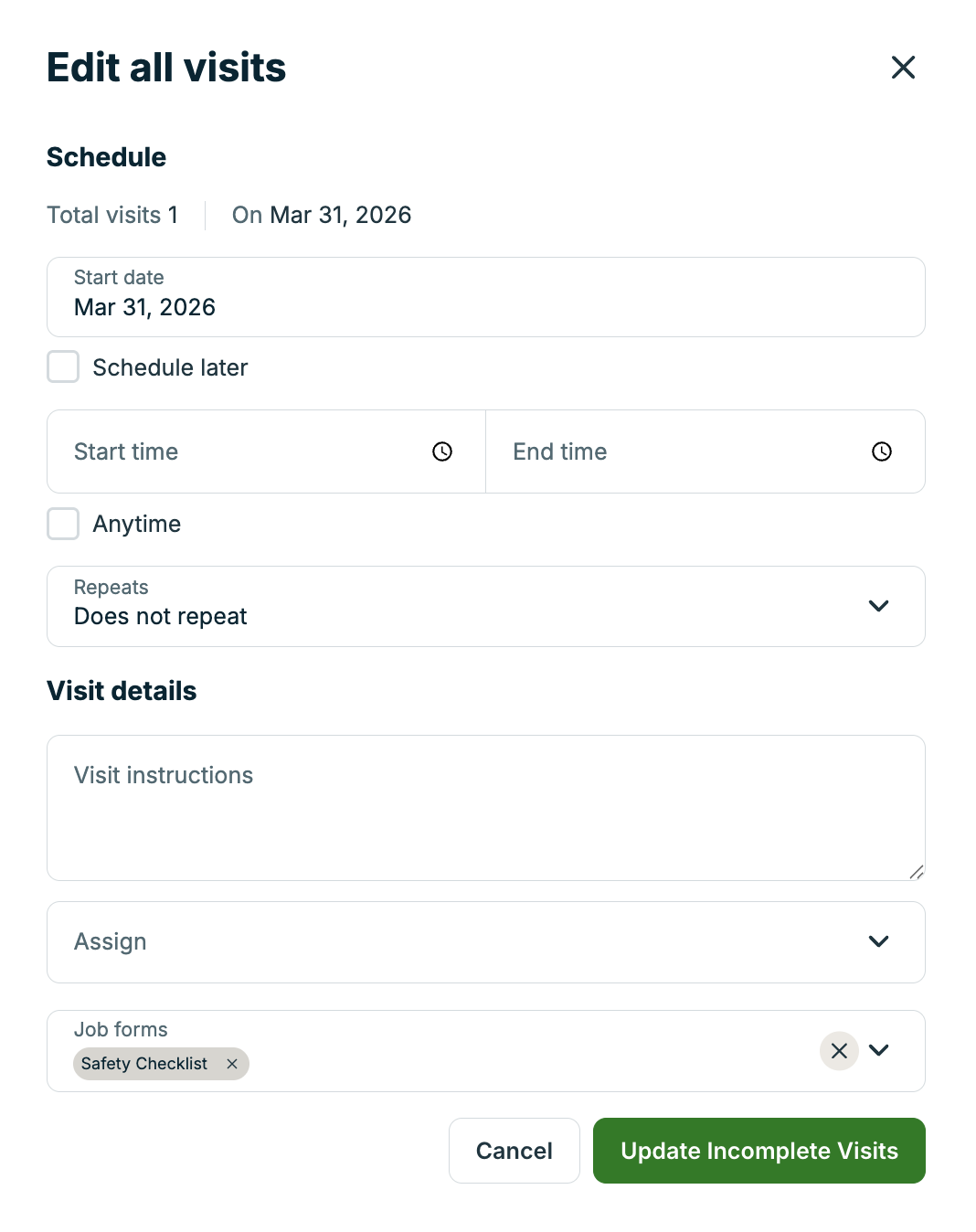Click into the Visit instructions box
This screenshot has width=976, height=1232.
tap(485, 808)
